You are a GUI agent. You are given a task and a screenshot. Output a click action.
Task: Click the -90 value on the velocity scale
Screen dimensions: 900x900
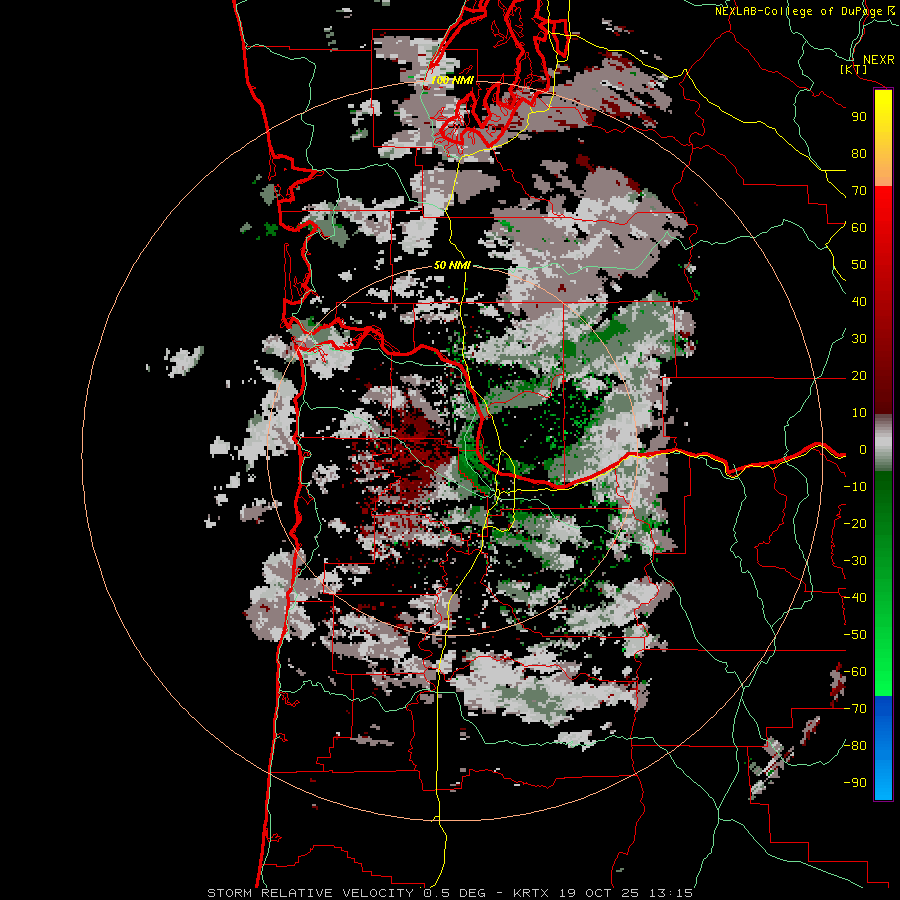point(855,783)
